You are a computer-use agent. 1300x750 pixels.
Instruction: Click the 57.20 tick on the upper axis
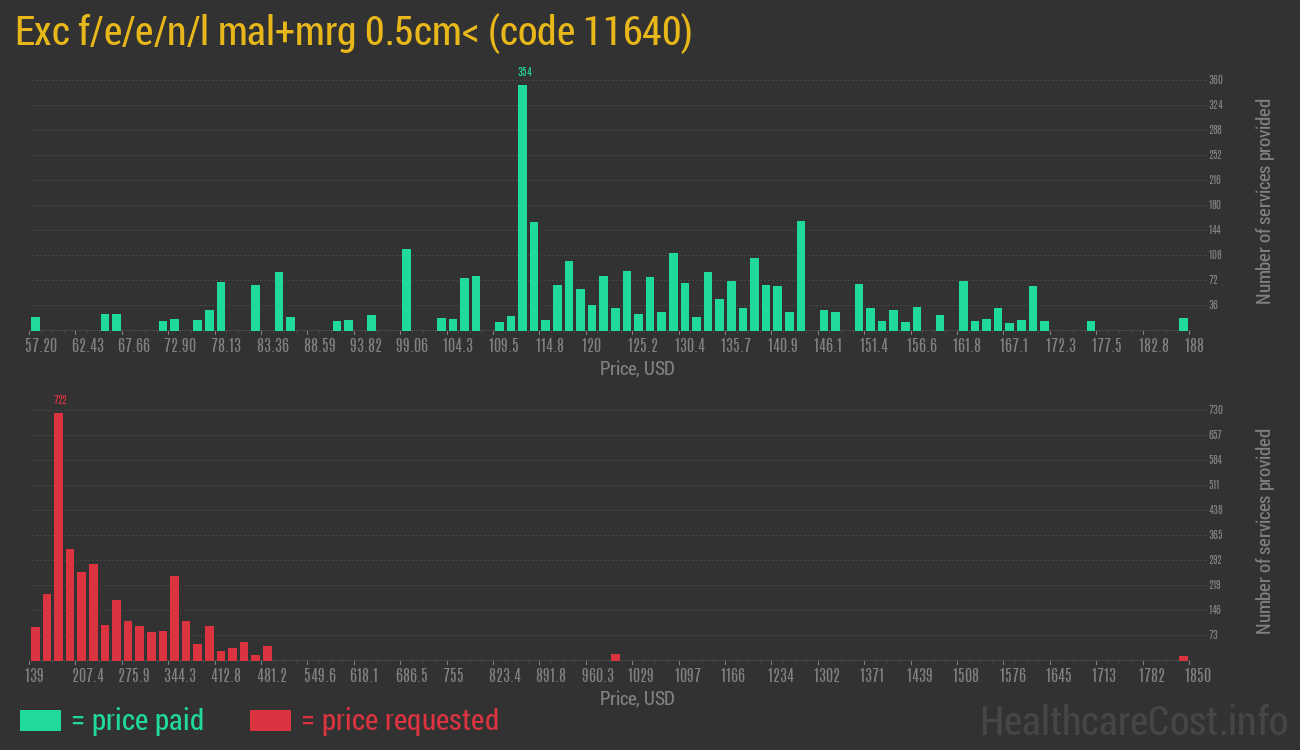pyautogui.click(x=41, y=345)
